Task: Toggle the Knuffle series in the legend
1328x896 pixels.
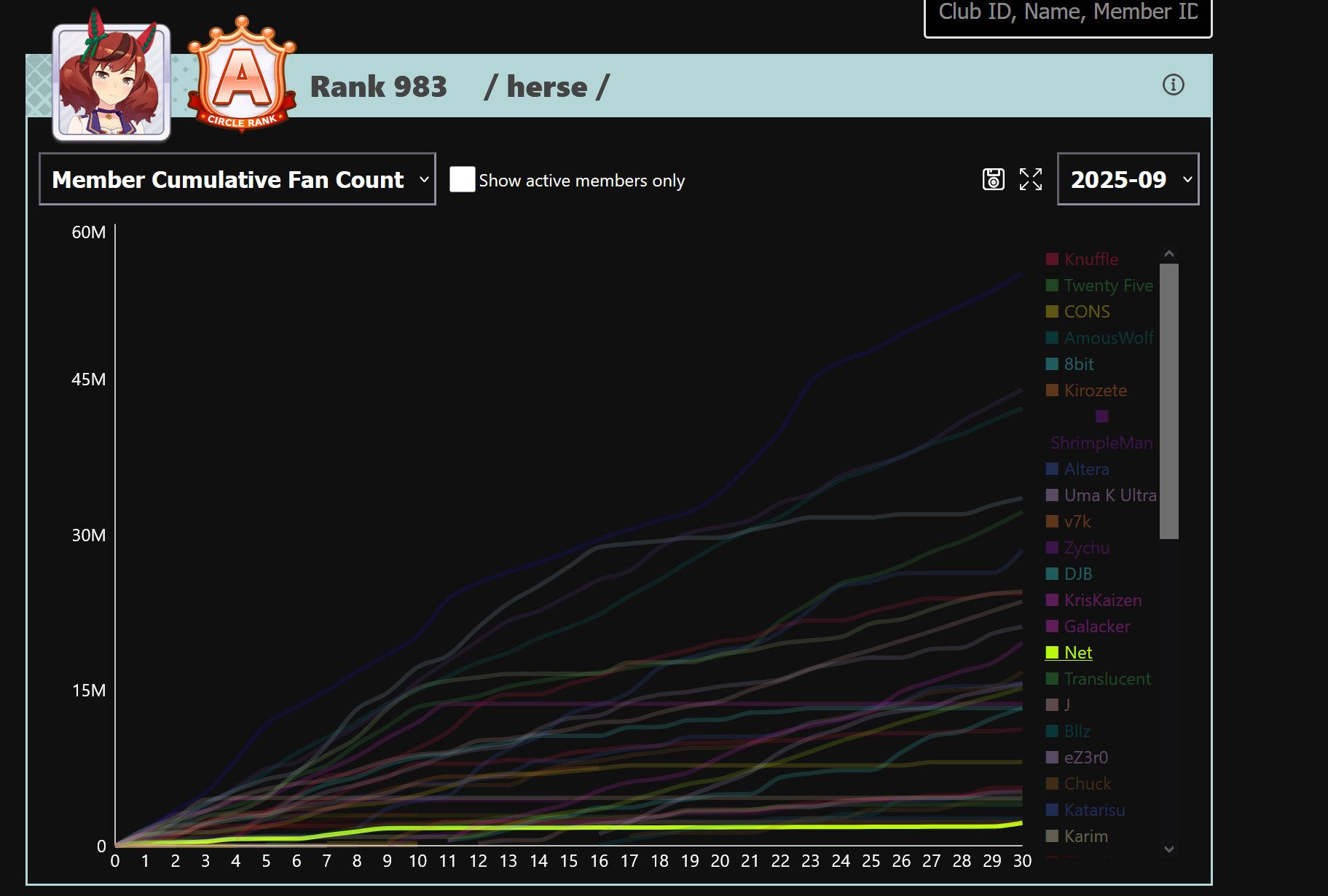Action: point(1083,259)
